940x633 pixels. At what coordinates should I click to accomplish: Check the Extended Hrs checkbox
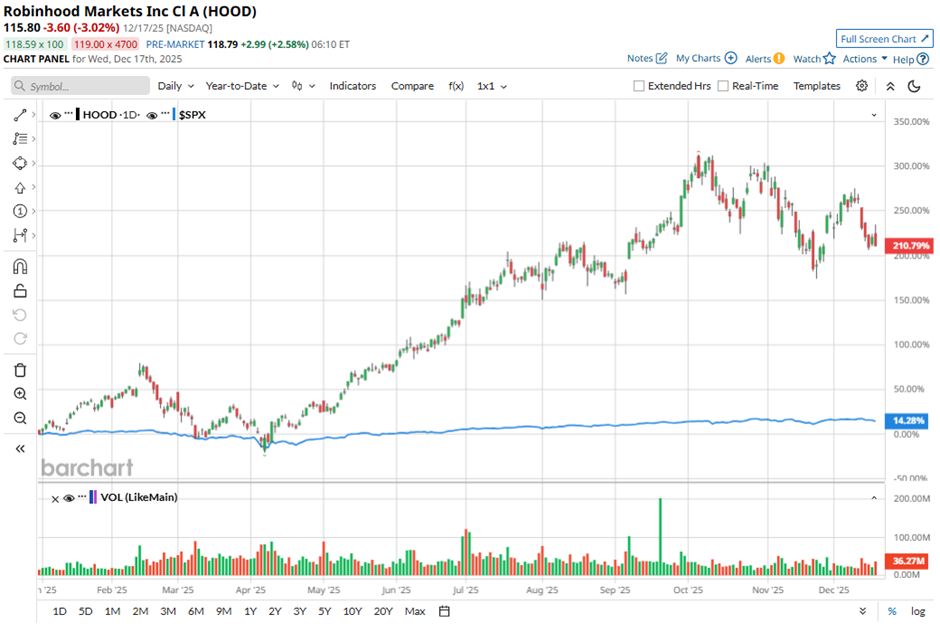coord(637,86)
